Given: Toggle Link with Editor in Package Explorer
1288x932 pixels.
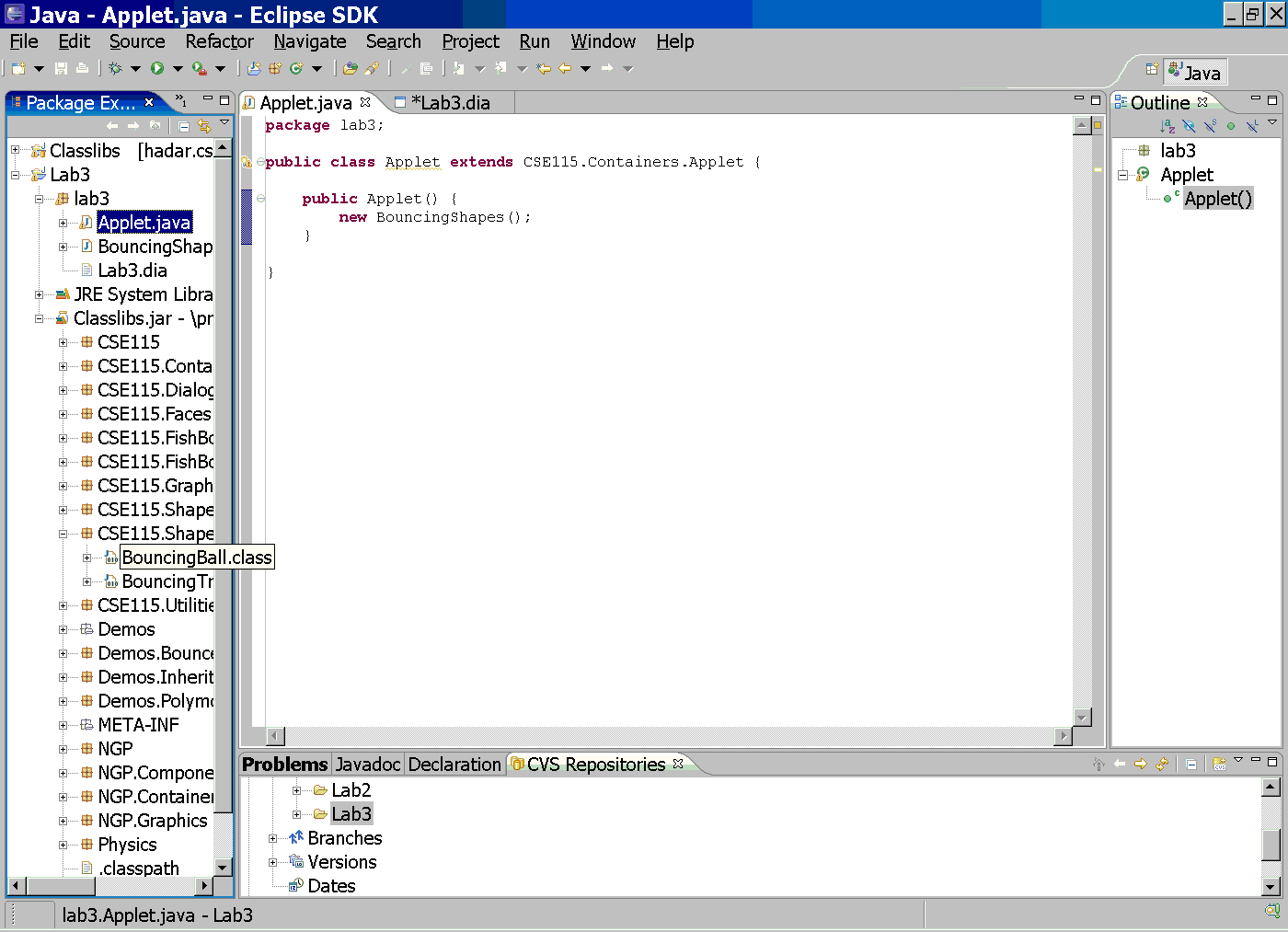Looking at the screenshot, I should 204,126.
